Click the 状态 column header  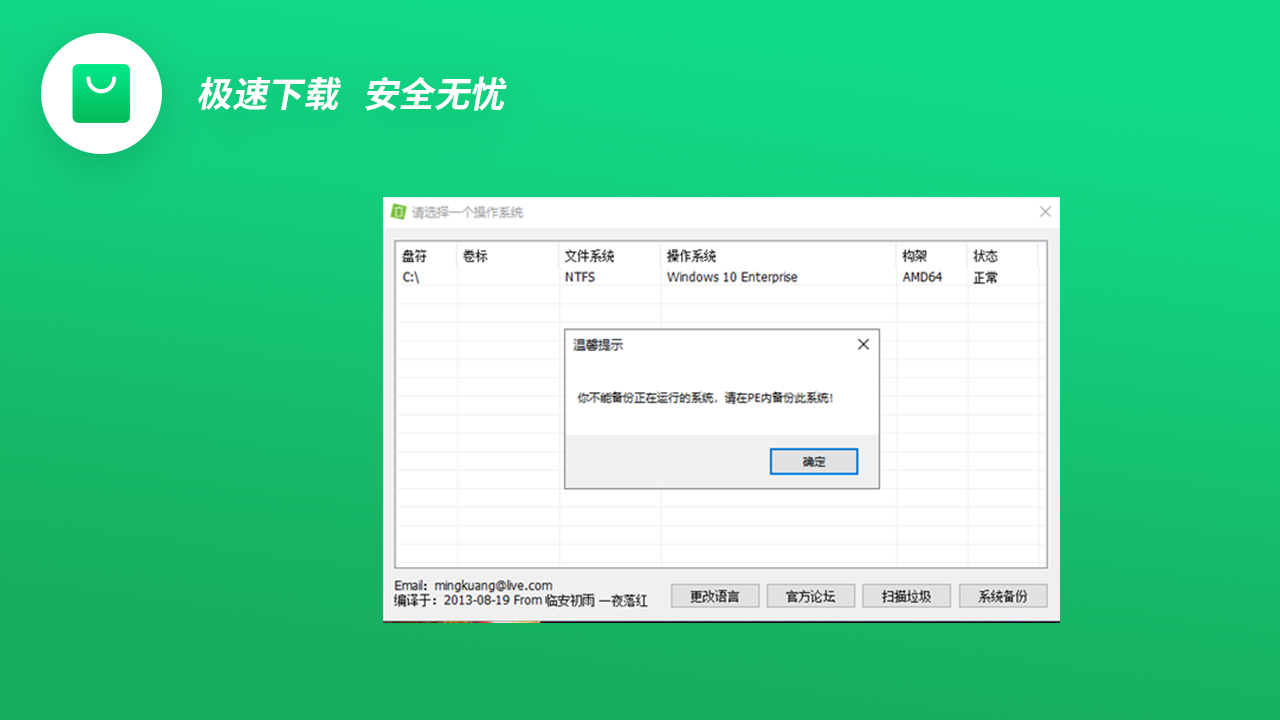point(985,256)
